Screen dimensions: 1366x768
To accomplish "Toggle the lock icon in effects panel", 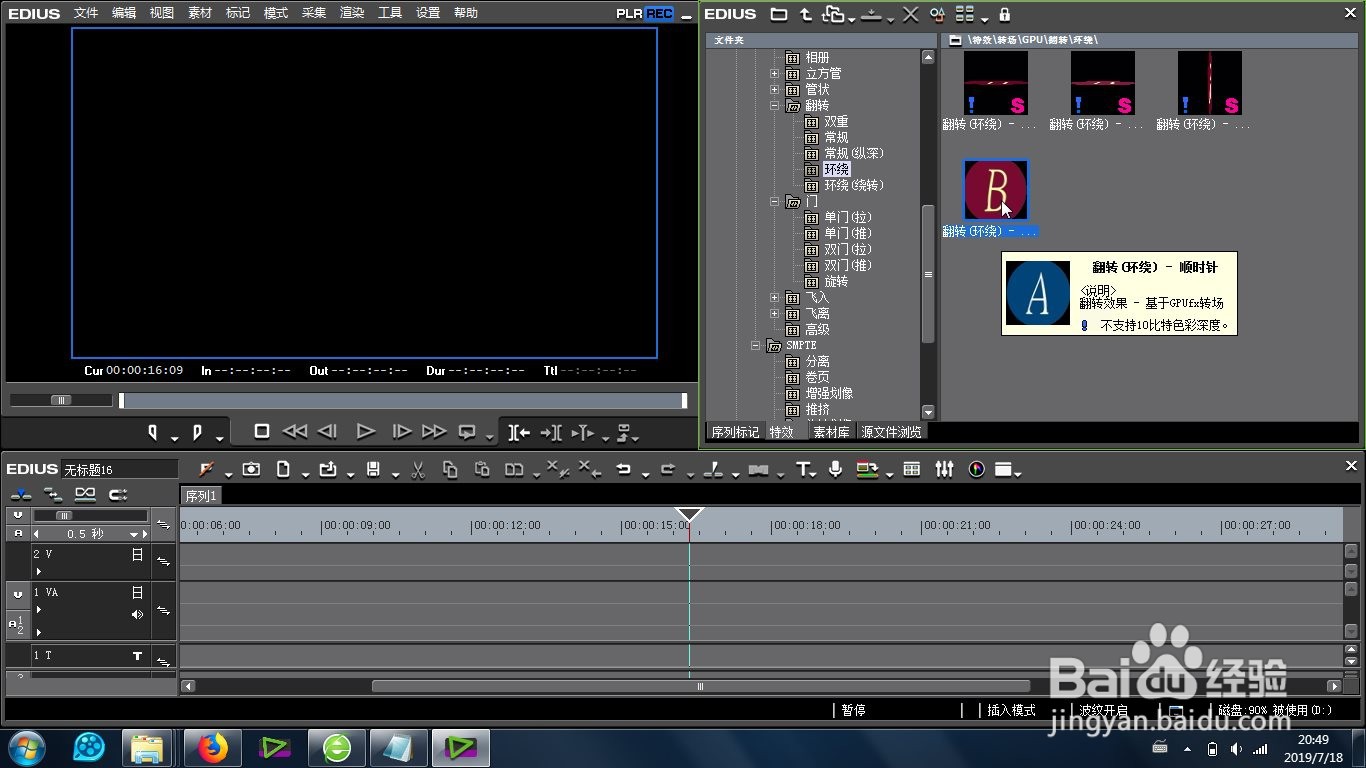I will pyautogui.click(x=1005, y=14).
